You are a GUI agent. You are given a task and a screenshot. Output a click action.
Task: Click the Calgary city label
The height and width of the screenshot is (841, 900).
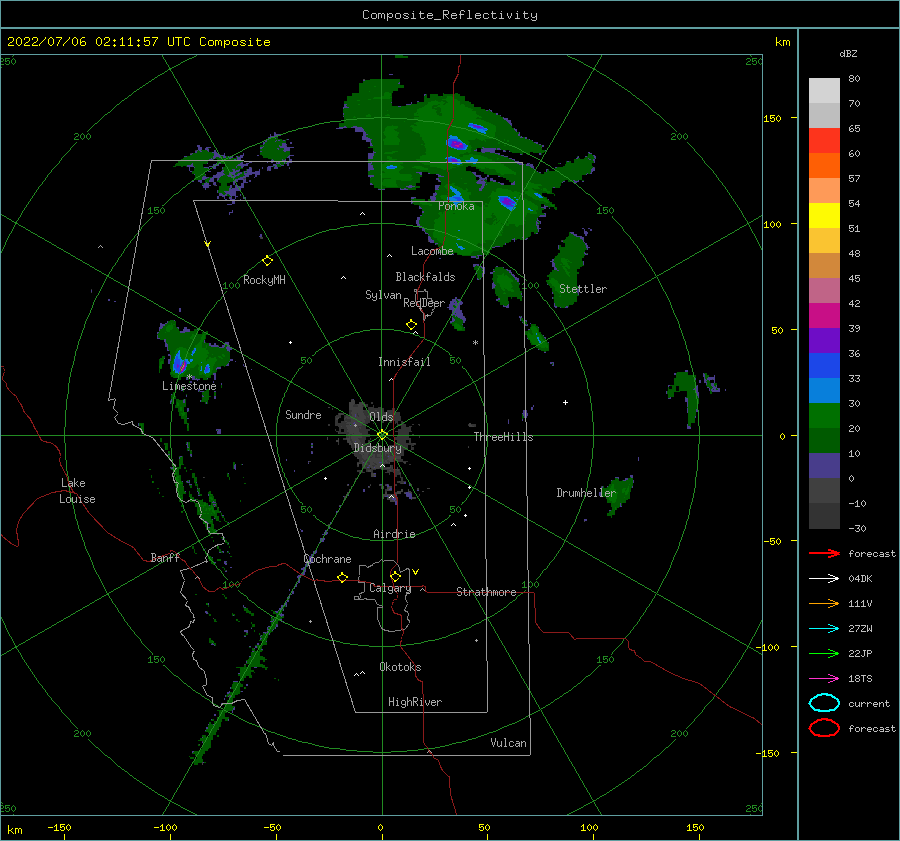coord(390,588)
